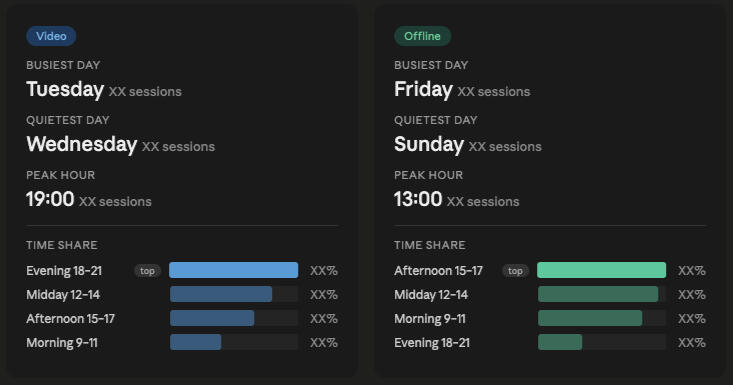Select the Video Morning 9–11 bar
This screenshot has width=733, height=385.
195,342
